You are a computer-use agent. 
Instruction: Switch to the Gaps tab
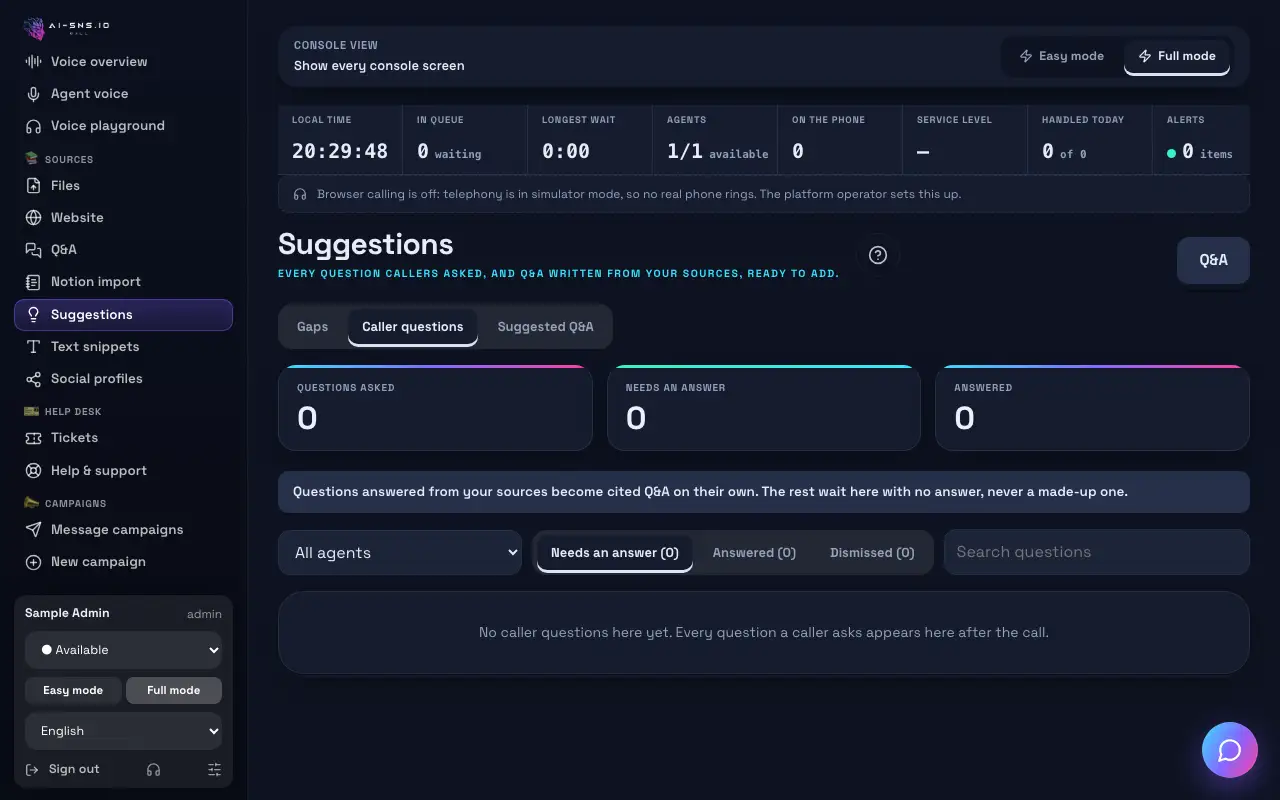coord(313,327)
